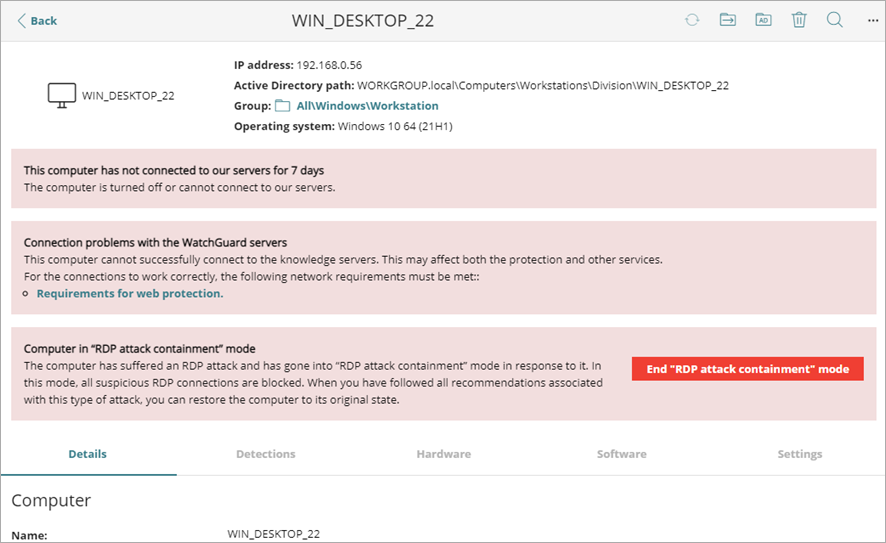
Task: Click the IP address value 192.168.0.56
Action: (x=329, y=65)
